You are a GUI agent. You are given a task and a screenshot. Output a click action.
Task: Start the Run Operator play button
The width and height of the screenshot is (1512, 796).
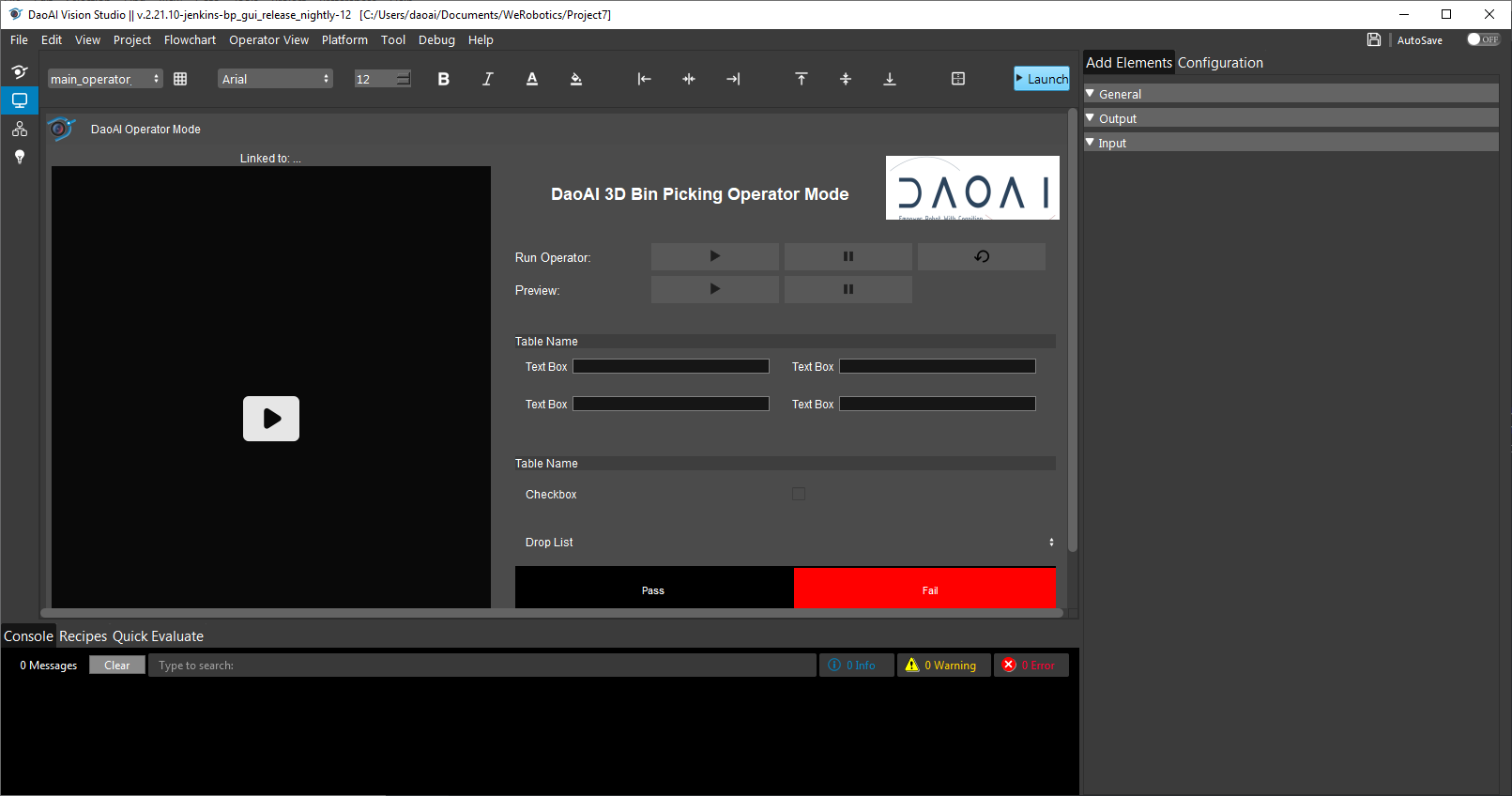(x=715, y=256)
